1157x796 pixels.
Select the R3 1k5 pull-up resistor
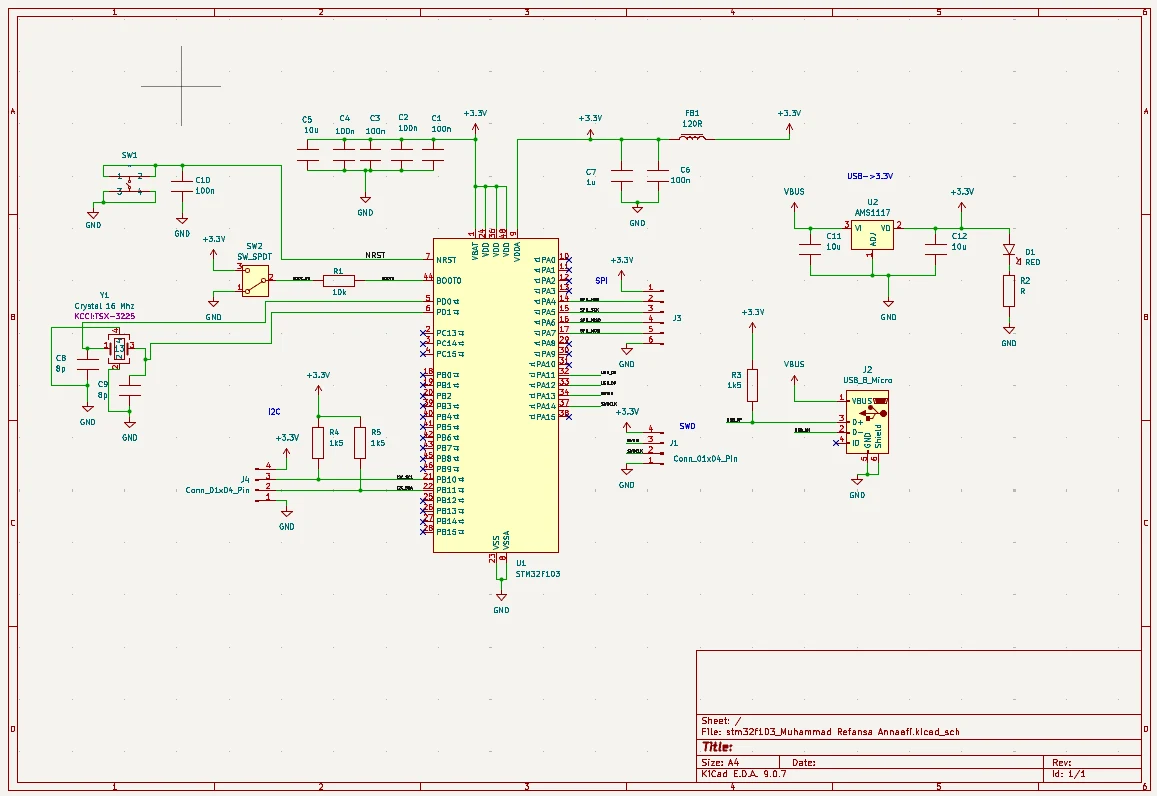point(752,385)
